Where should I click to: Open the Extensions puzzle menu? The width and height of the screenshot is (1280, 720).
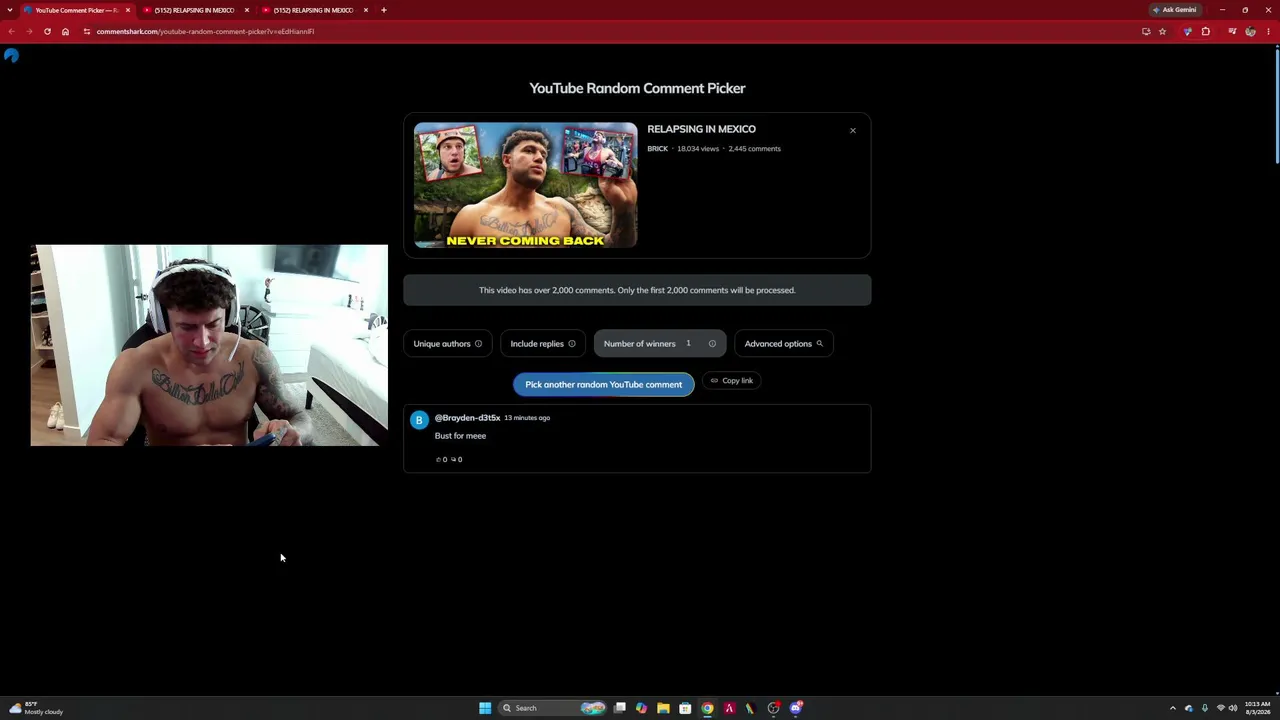click(1206, 31)
